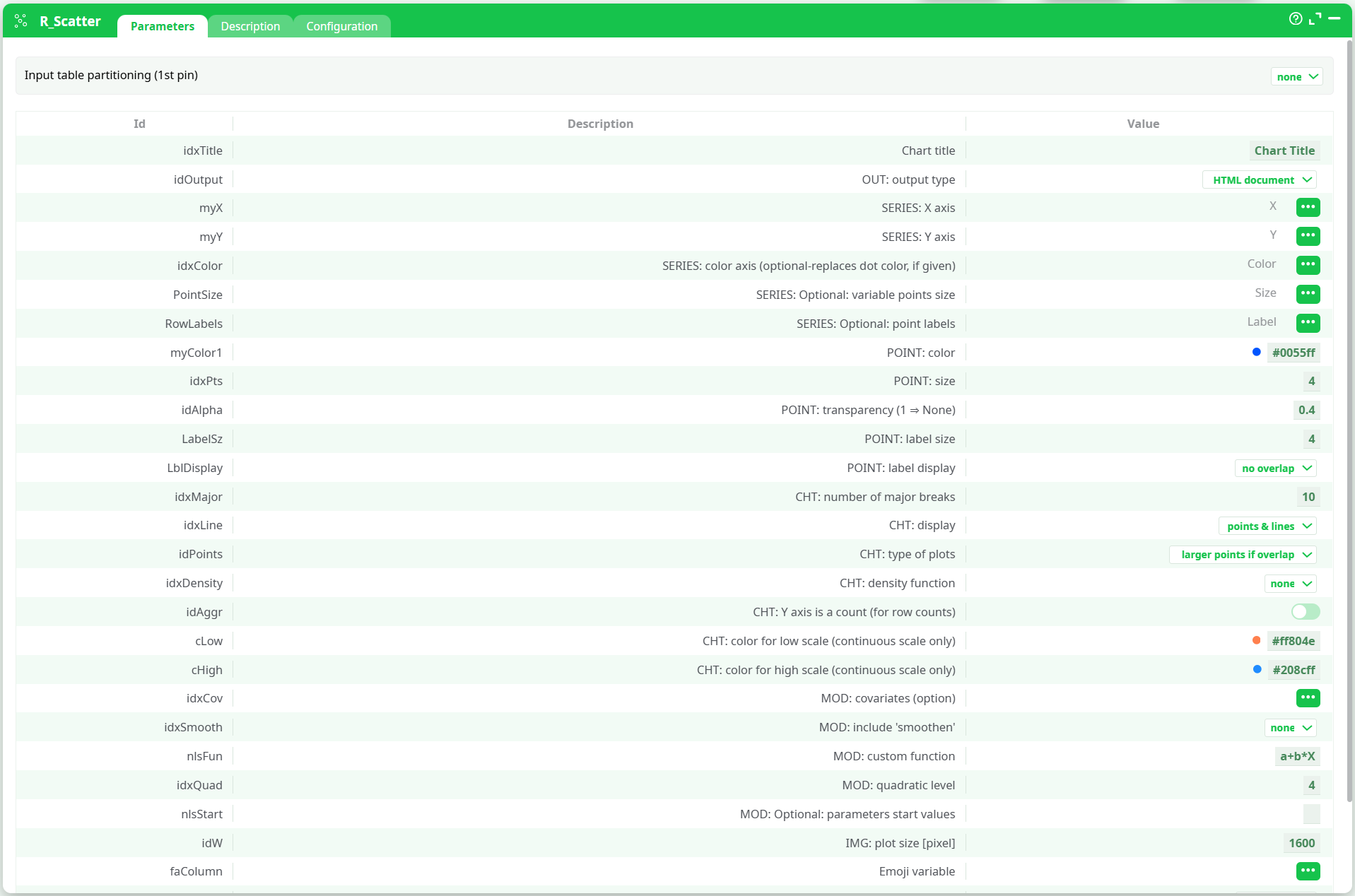Open the RowLabels point labels picker
1355x896 pixels.
(x=1308, y=323)
